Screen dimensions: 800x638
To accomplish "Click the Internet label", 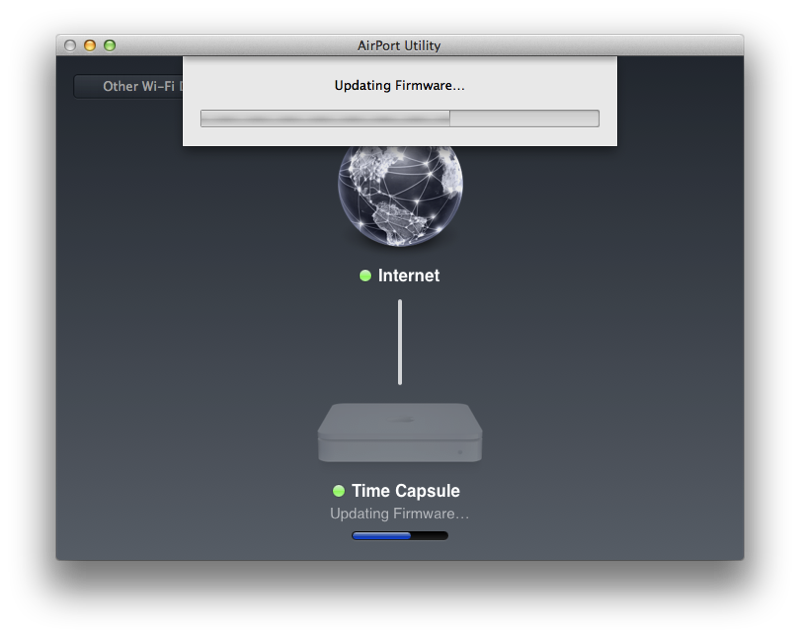I will coord(409,276).
